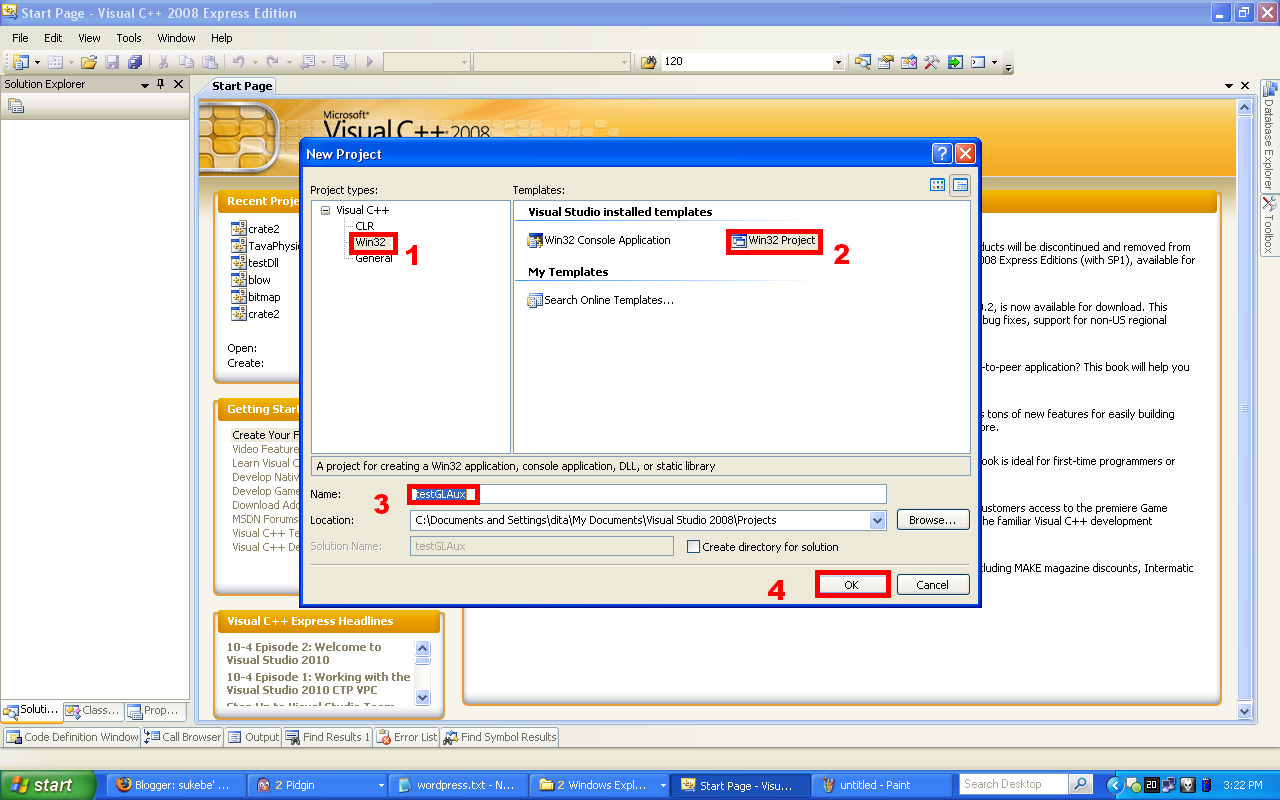Click the Toolbox hammer-wrench toolbar icon
The image size is (1280, 800).
[932, 62]
